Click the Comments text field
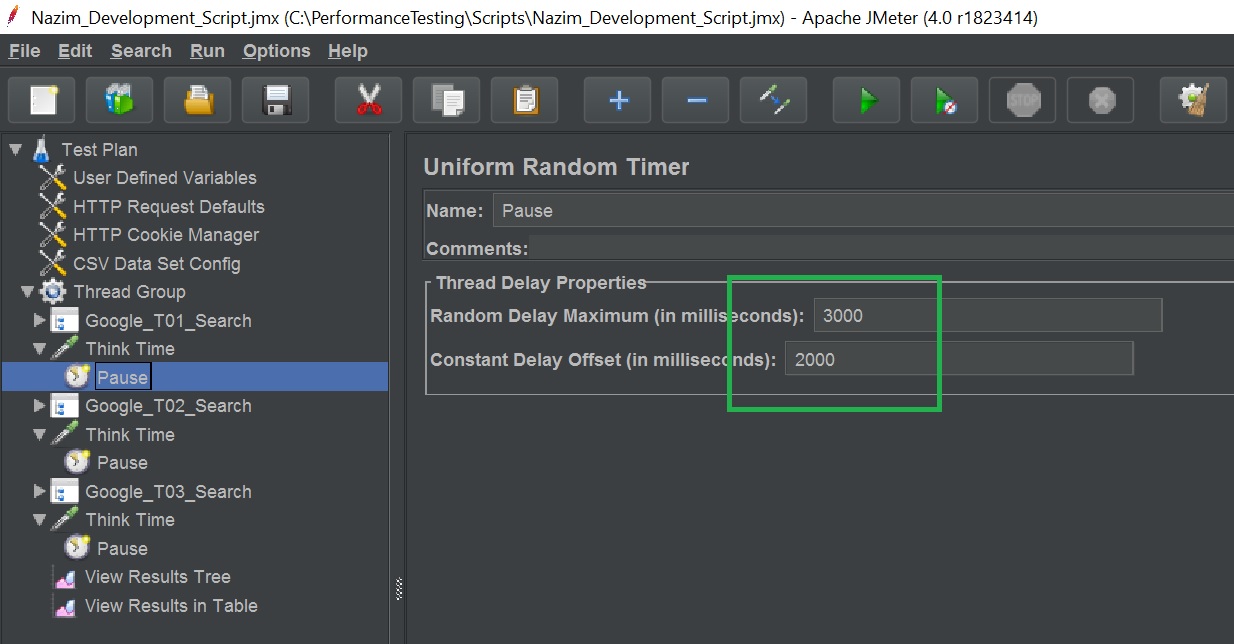Screen dimensions: 1234x644 [881, 248]
